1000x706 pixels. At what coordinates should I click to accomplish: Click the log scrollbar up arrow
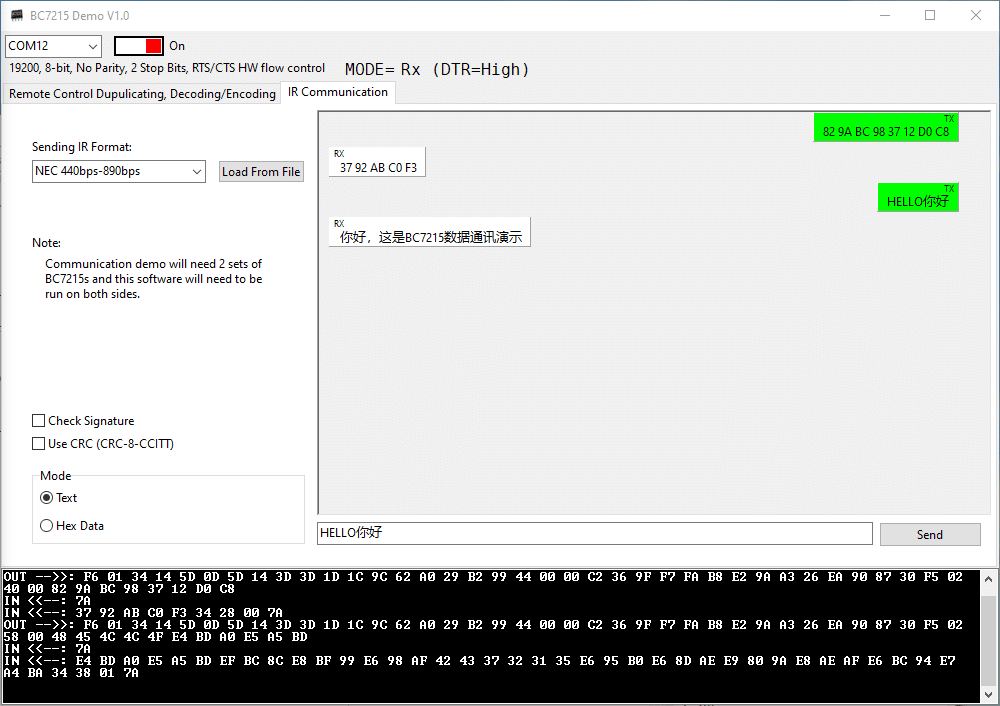tap(988, 580)
